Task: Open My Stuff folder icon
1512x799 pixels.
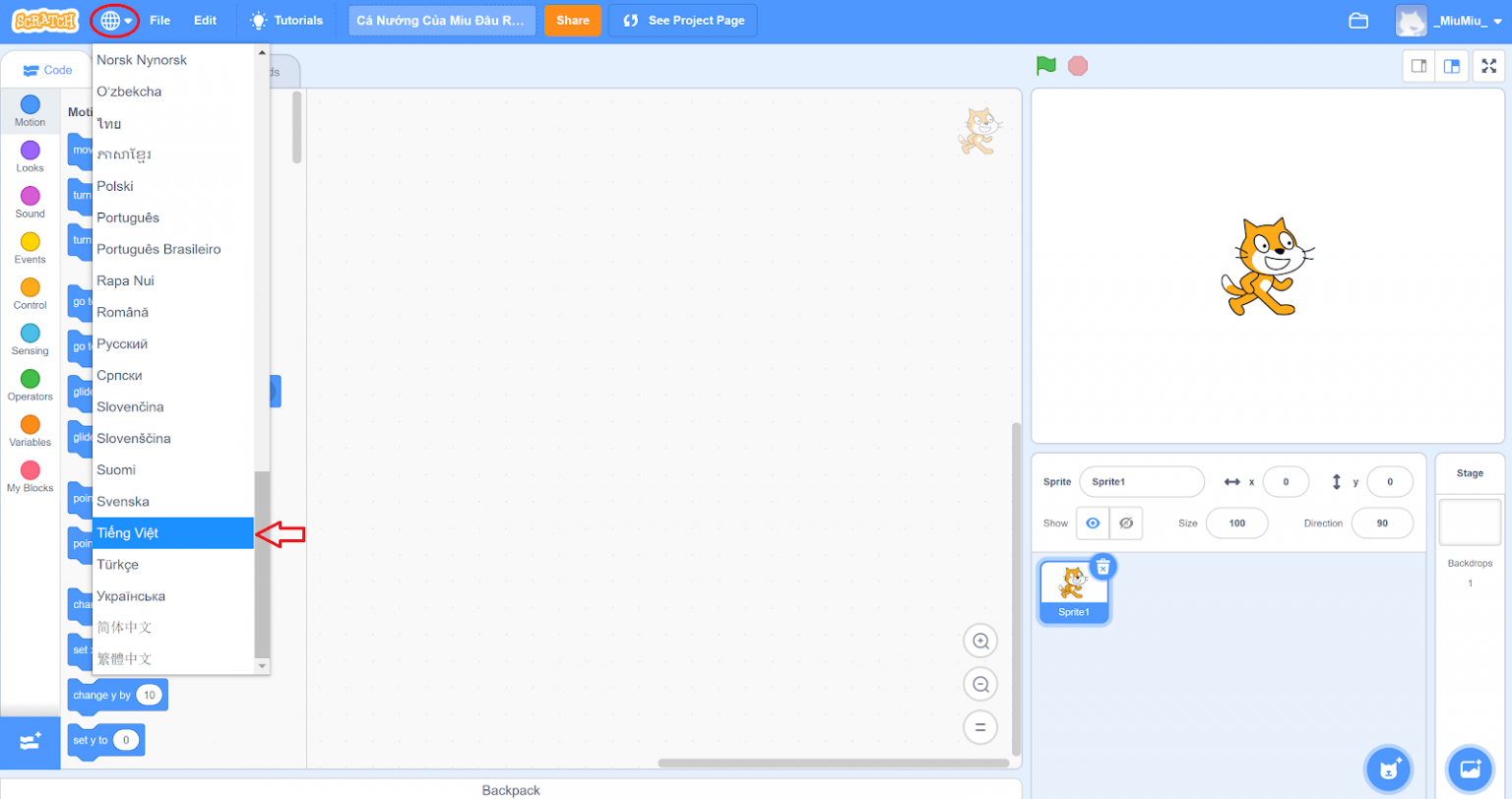Action: pos(1359,21)
